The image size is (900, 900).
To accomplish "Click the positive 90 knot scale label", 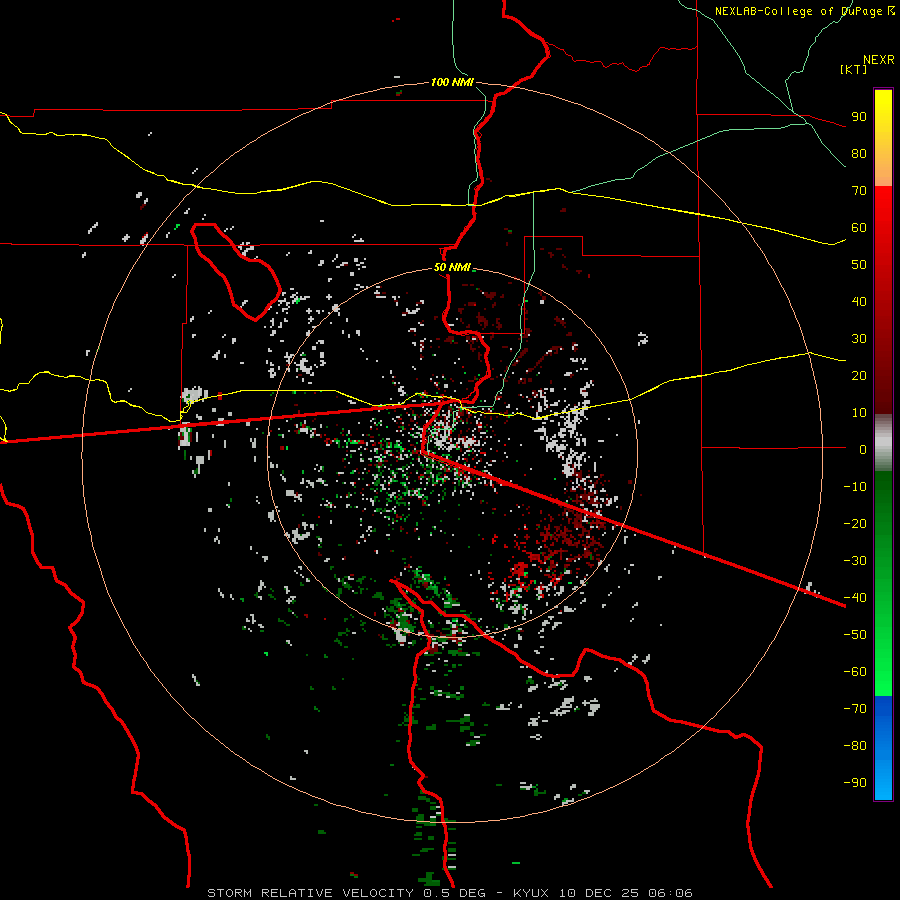I will (x=859, y=117).
